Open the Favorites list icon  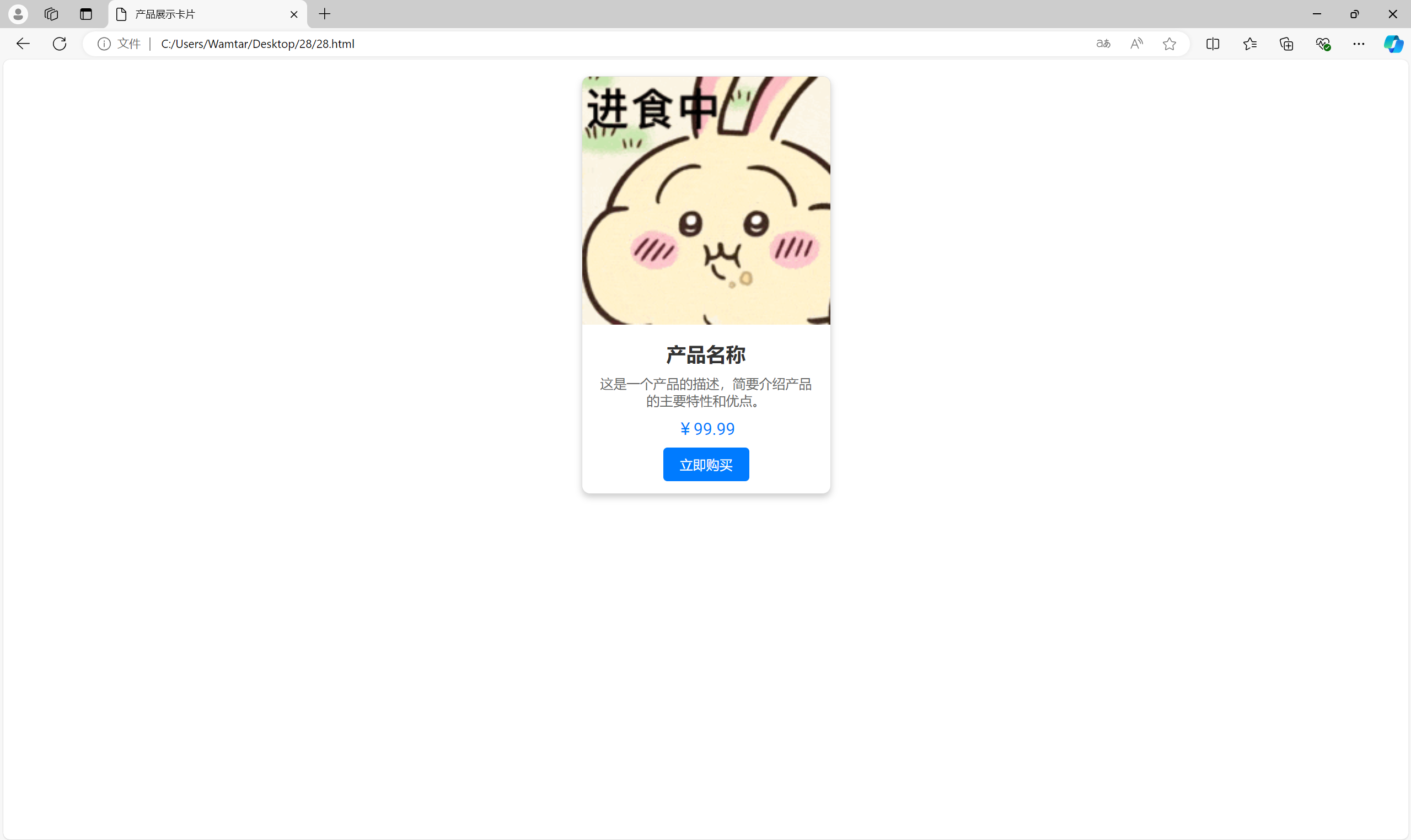pyautogui.click(x=1249, y=44)
